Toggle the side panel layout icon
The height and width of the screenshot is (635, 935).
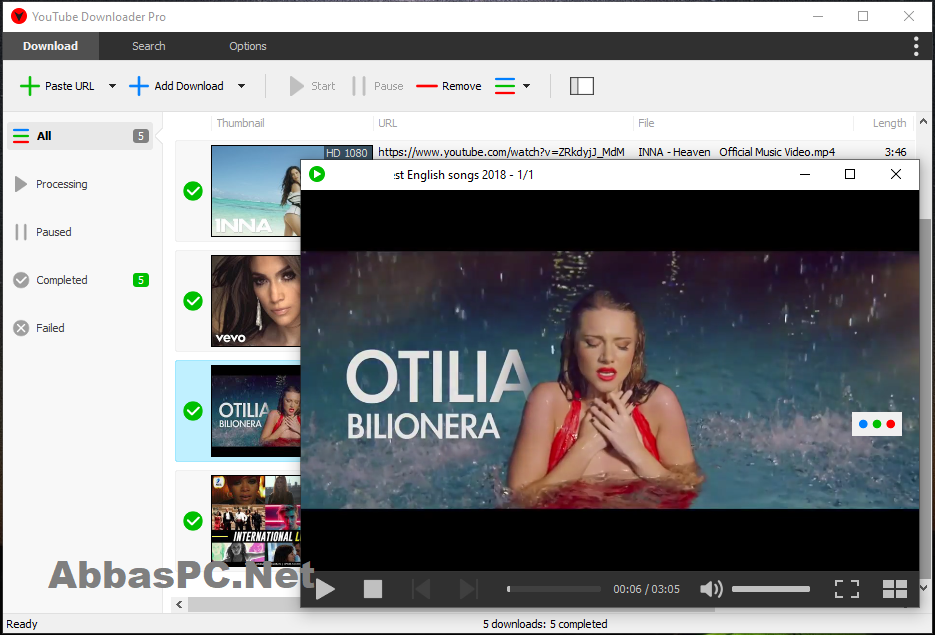click(x=581, y=86)
